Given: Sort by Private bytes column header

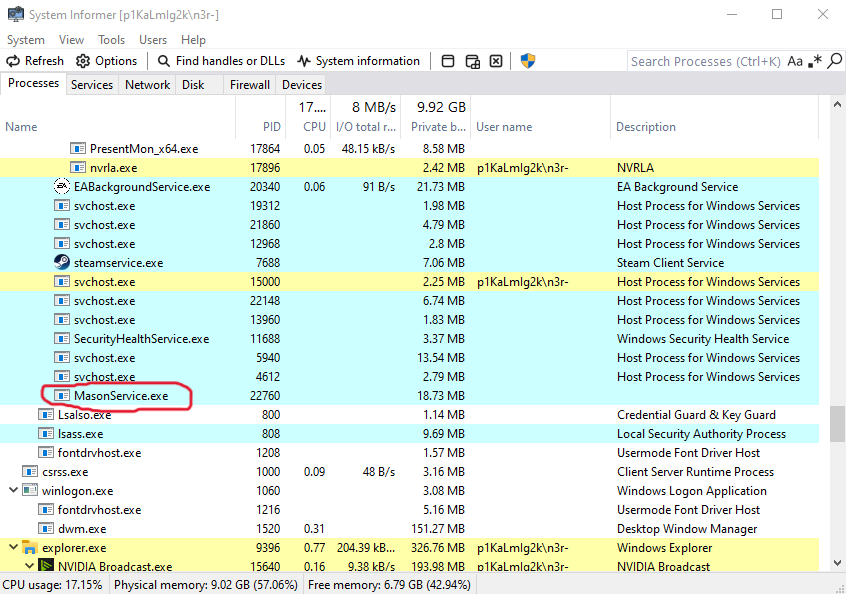Looking at the screenshot, I should pos(436,117).
